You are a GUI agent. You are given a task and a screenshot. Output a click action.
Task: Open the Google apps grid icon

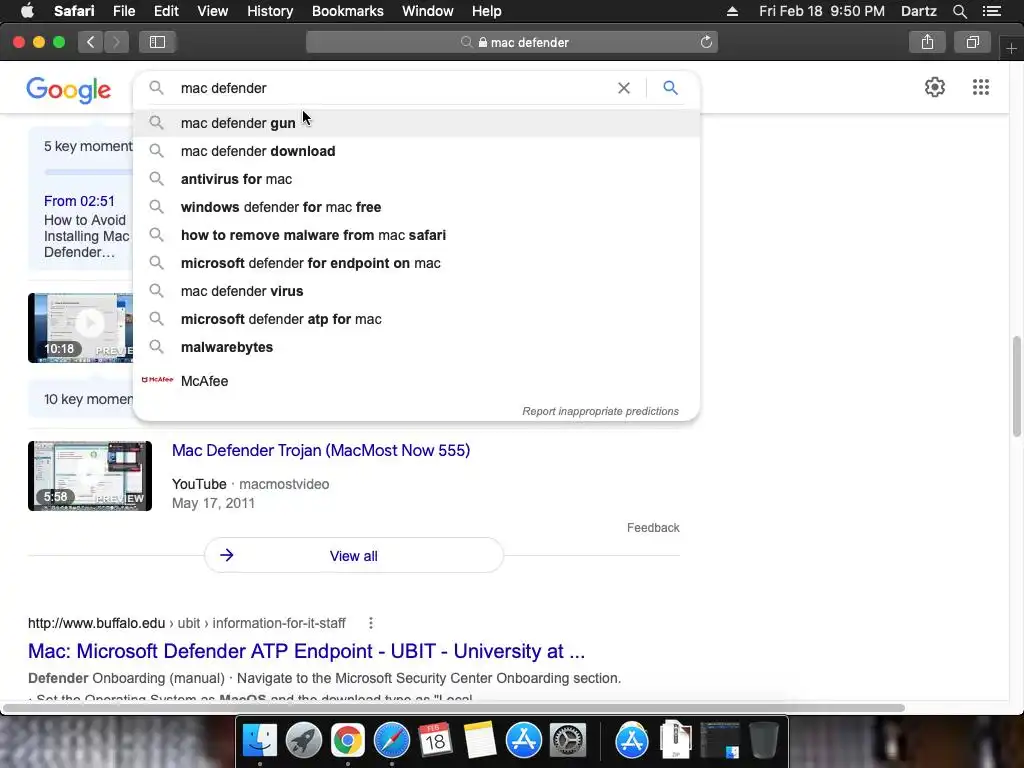pos(981,87)
